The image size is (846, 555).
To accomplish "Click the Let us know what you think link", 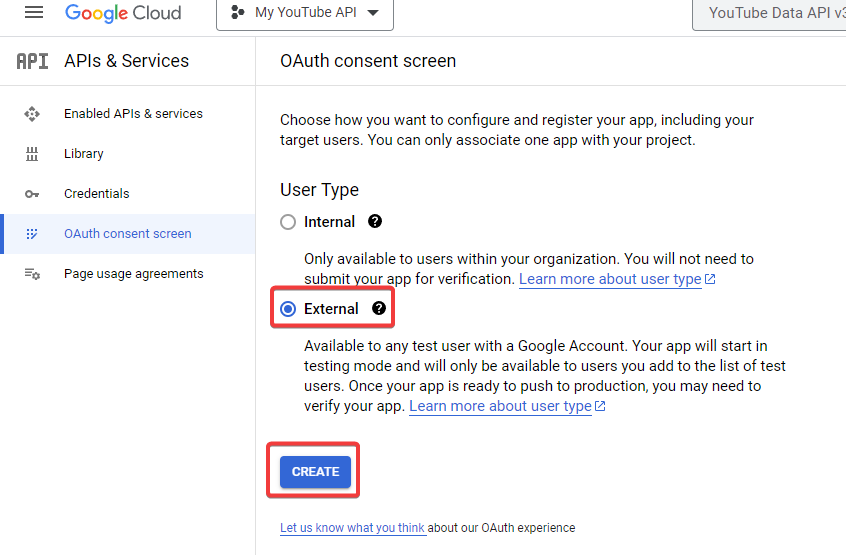I will [x=352, y=528].
